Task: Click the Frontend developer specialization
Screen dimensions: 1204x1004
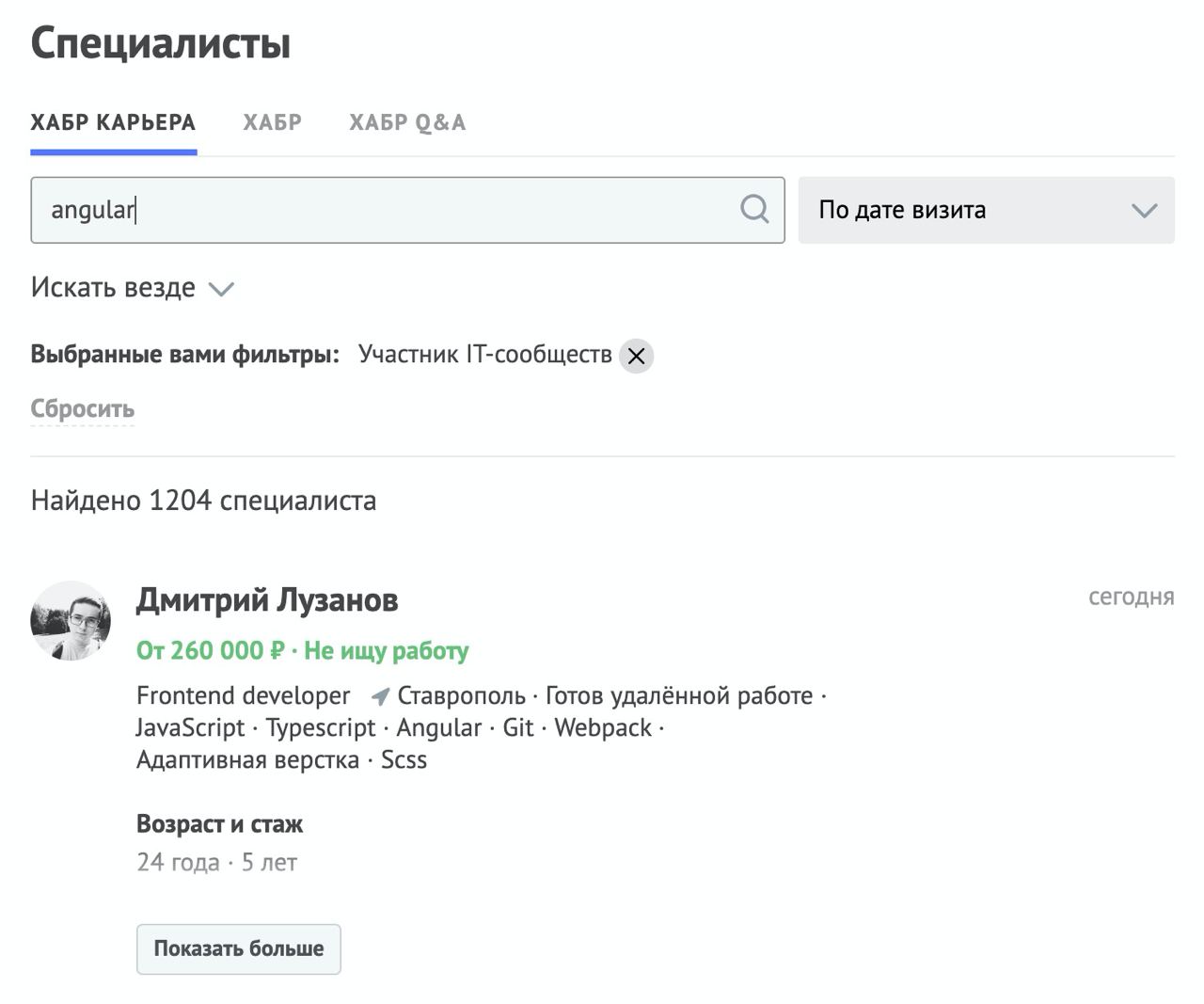Action: [x=243, y=696]
